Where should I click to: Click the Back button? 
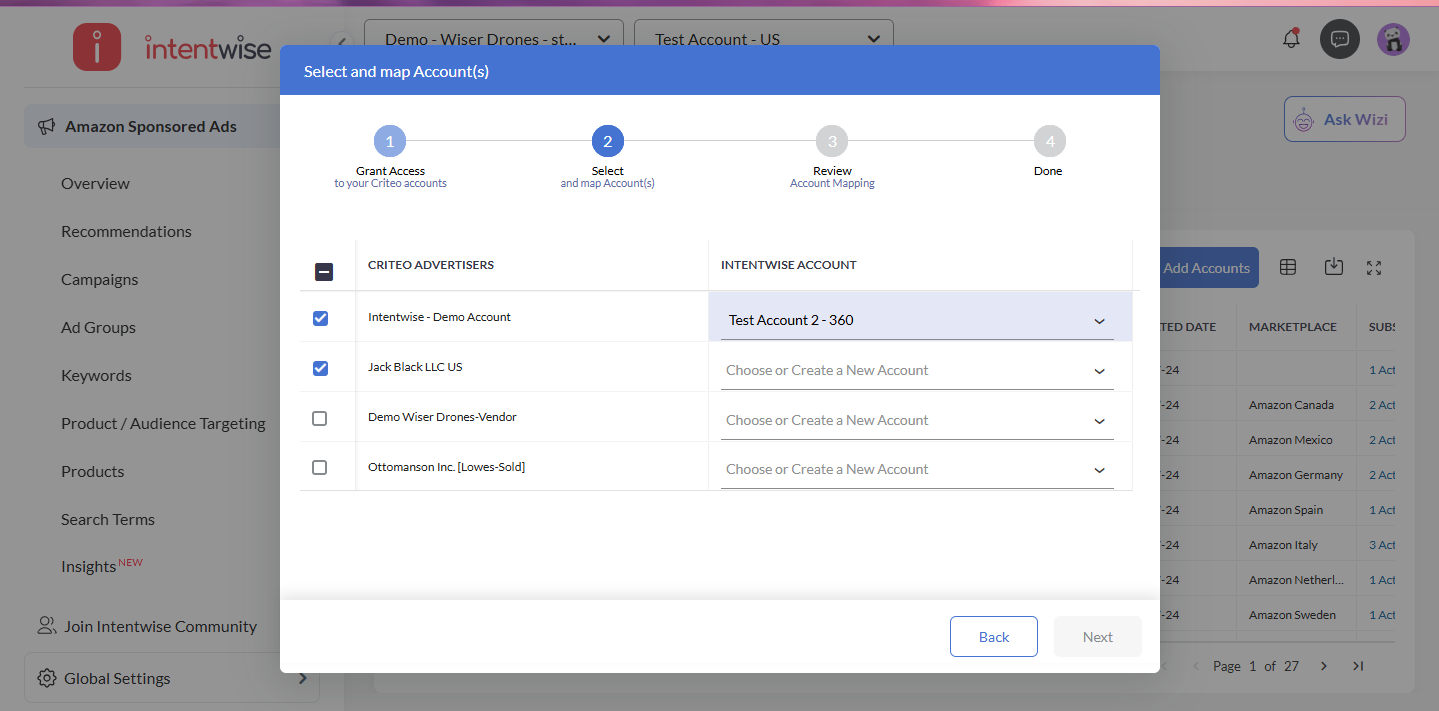point(993,637)
